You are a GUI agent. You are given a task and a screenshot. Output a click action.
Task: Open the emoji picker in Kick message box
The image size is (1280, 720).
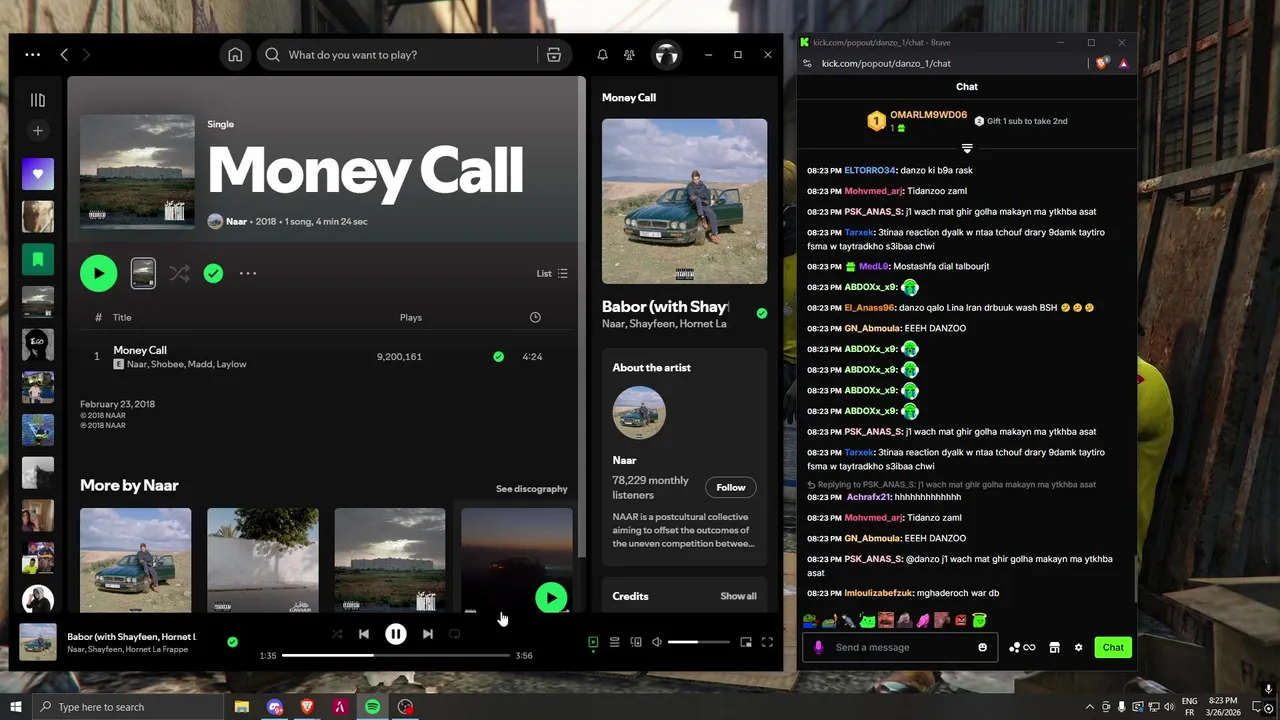pyautogui.click(x=982, y=647)
